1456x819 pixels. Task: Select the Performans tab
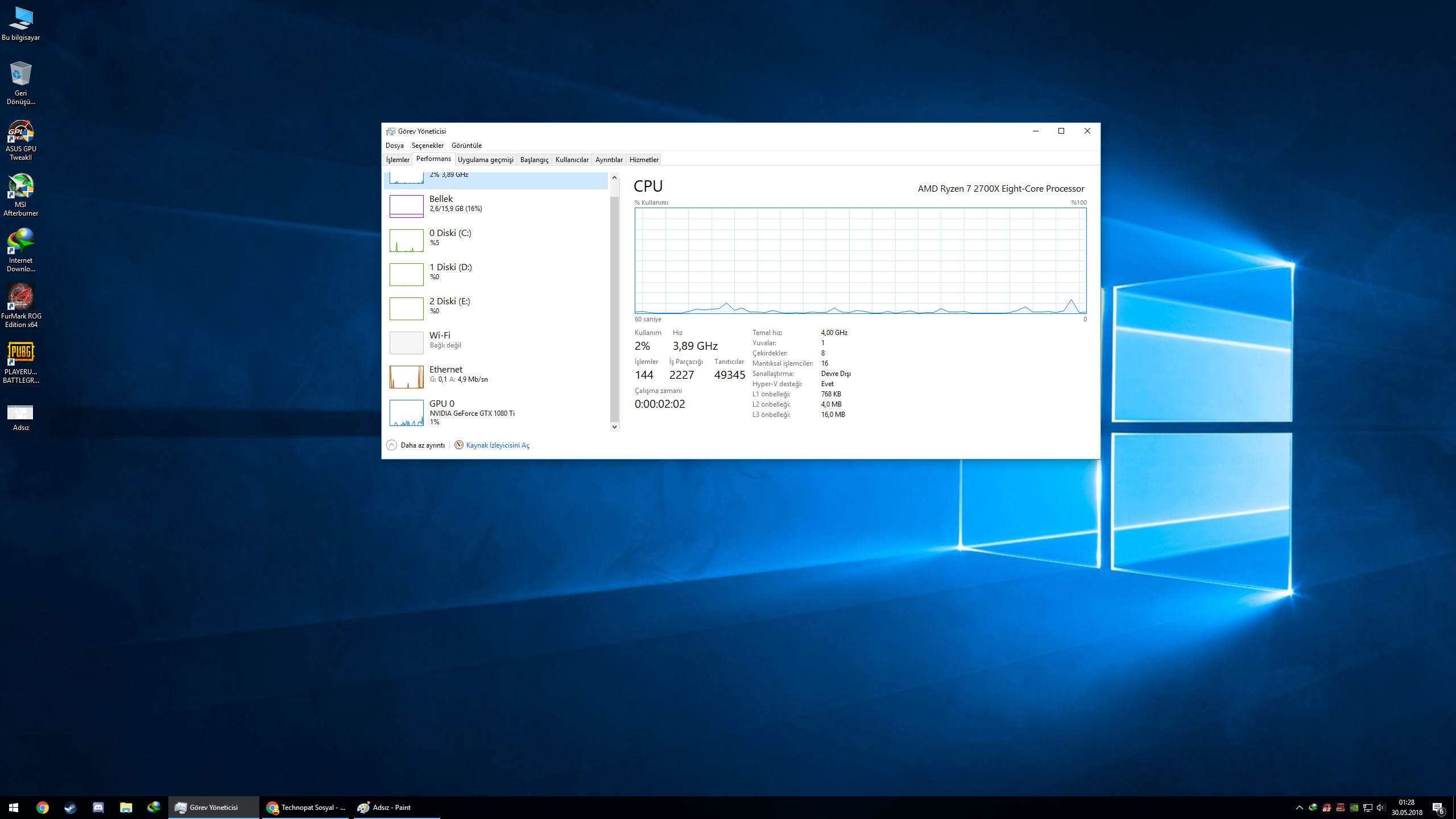coord(433,159)
